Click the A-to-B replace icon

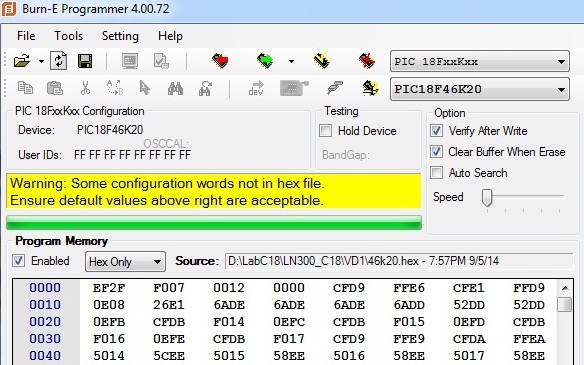coord(115,88)
